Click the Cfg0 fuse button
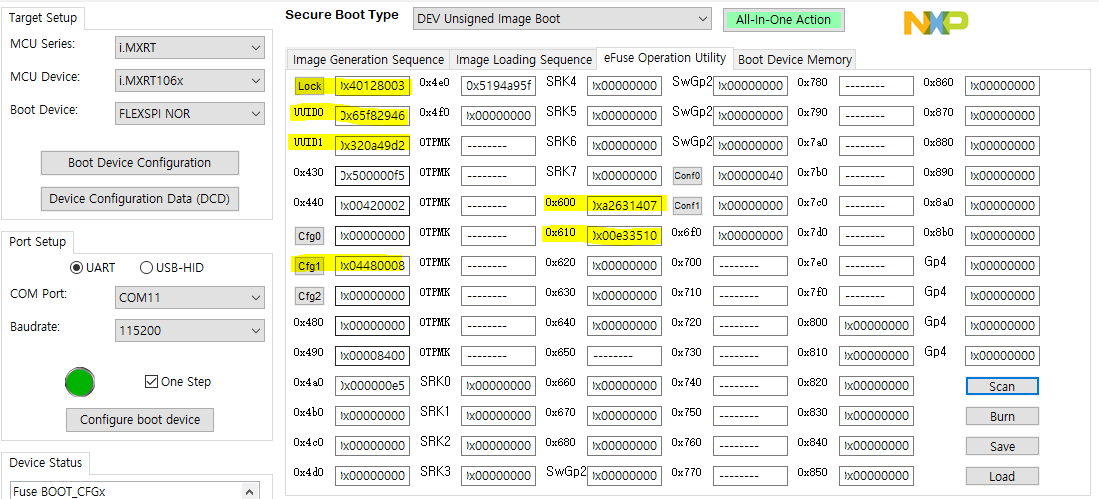 click(x=309, y=236)
